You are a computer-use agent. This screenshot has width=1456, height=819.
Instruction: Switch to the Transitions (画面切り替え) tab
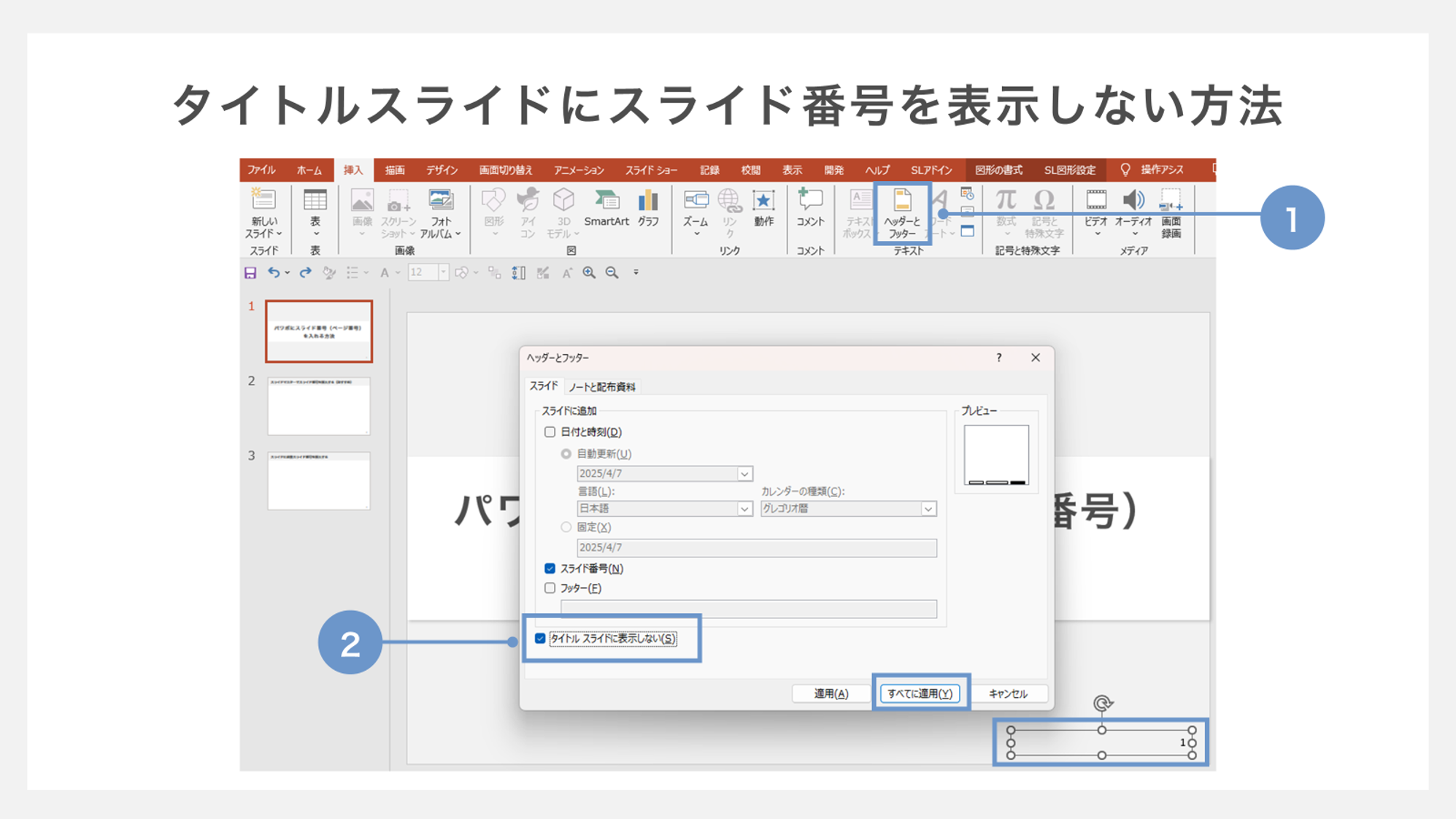(x=506, y=170)
